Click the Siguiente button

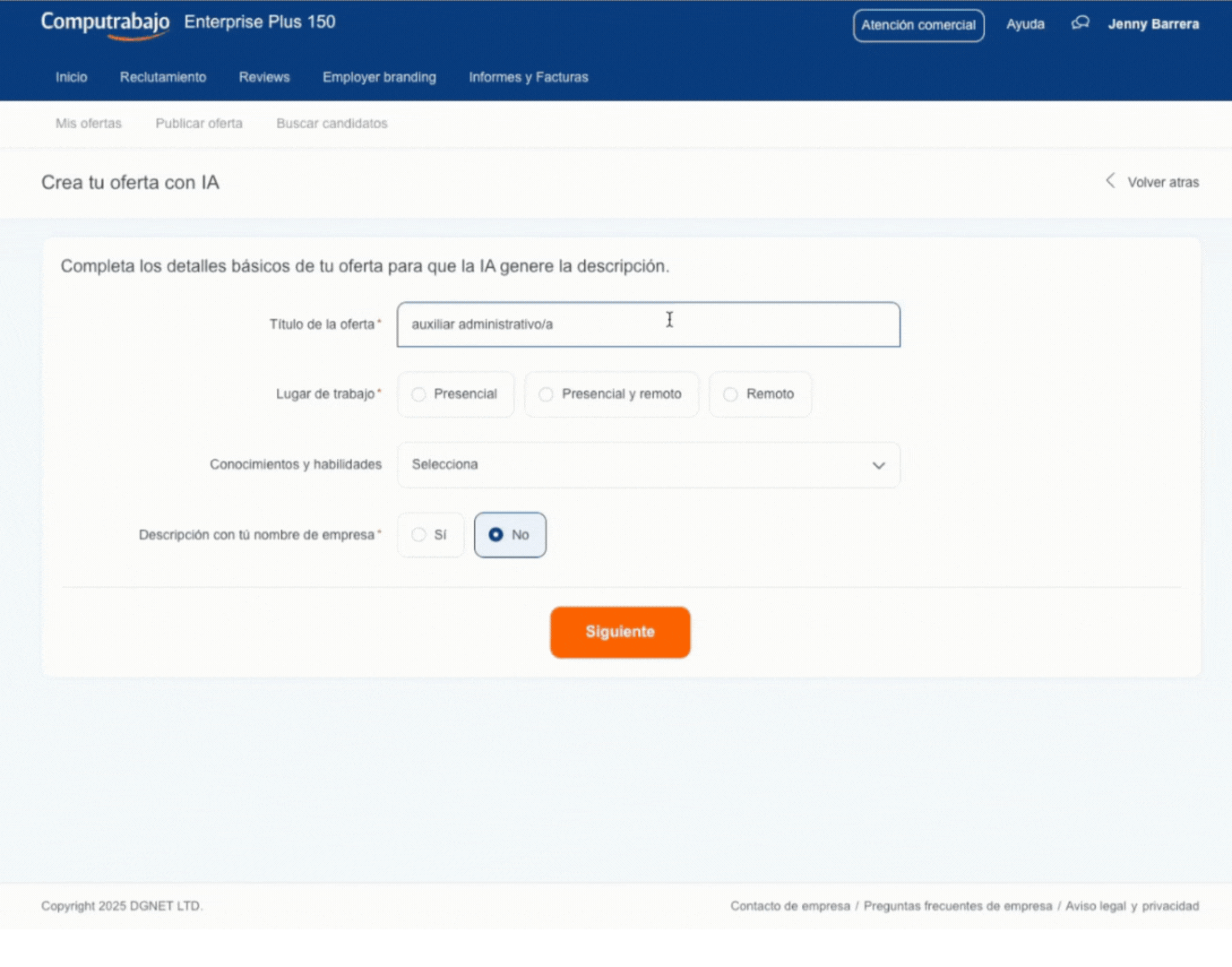(x=619, y=632)
